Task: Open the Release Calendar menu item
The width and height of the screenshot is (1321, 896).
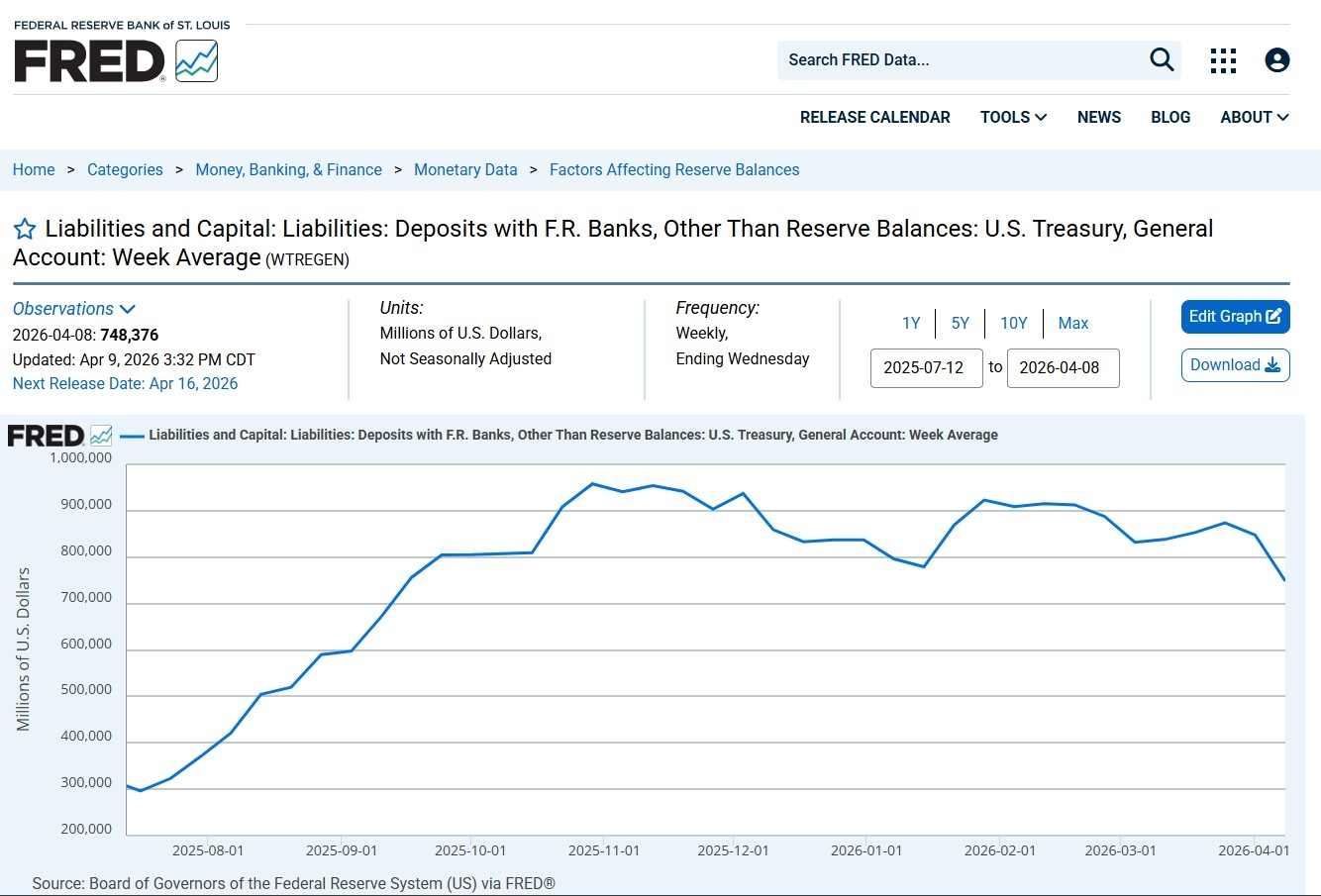Action: click(874, 117)
